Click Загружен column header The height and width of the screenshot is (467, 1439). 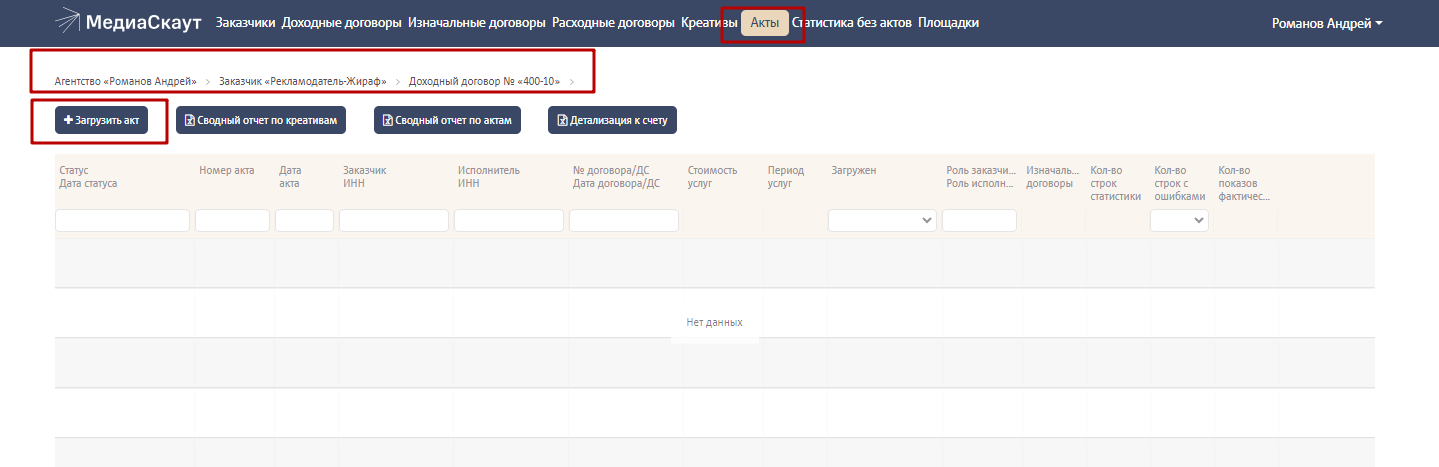[854, 170]
